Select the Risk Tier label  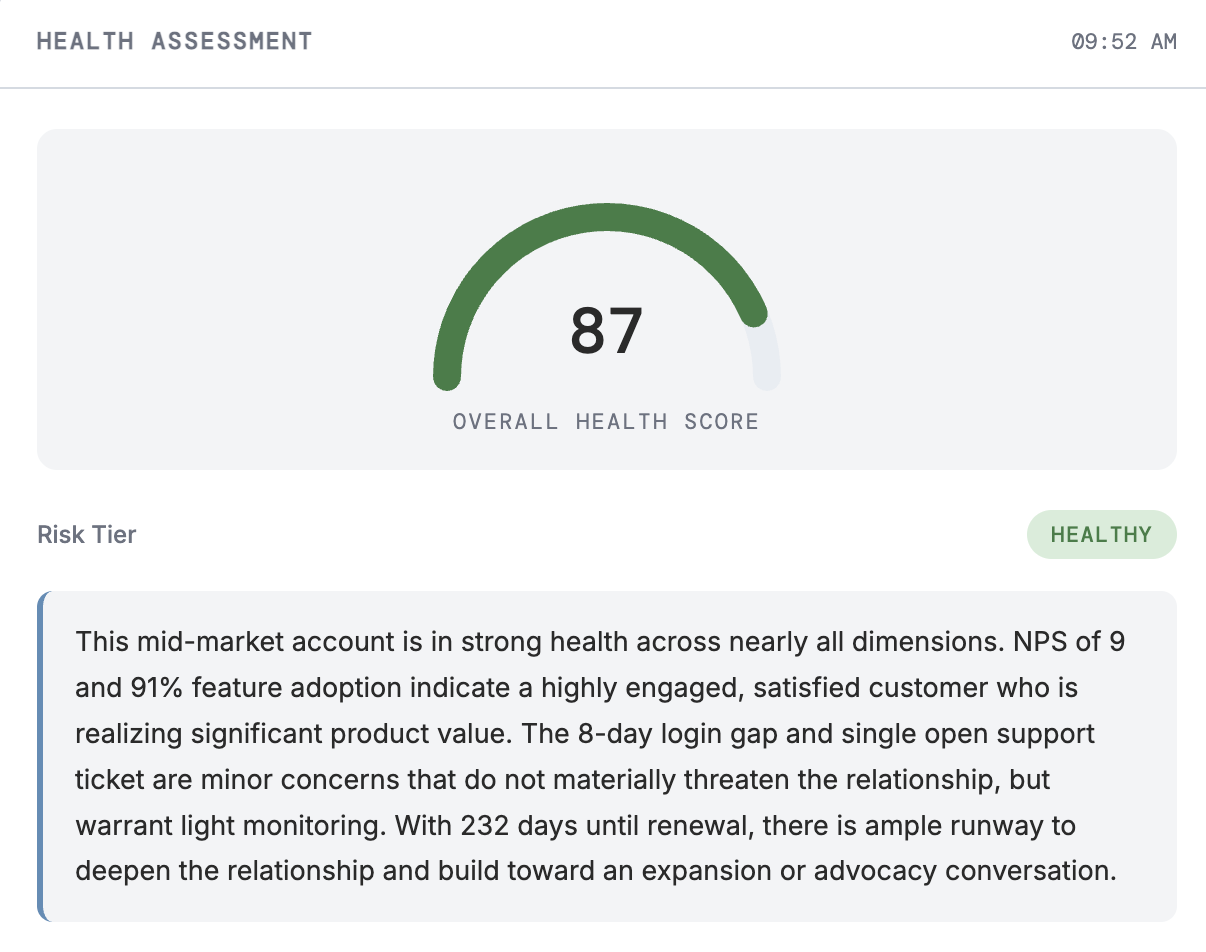(x=87, y=535)
